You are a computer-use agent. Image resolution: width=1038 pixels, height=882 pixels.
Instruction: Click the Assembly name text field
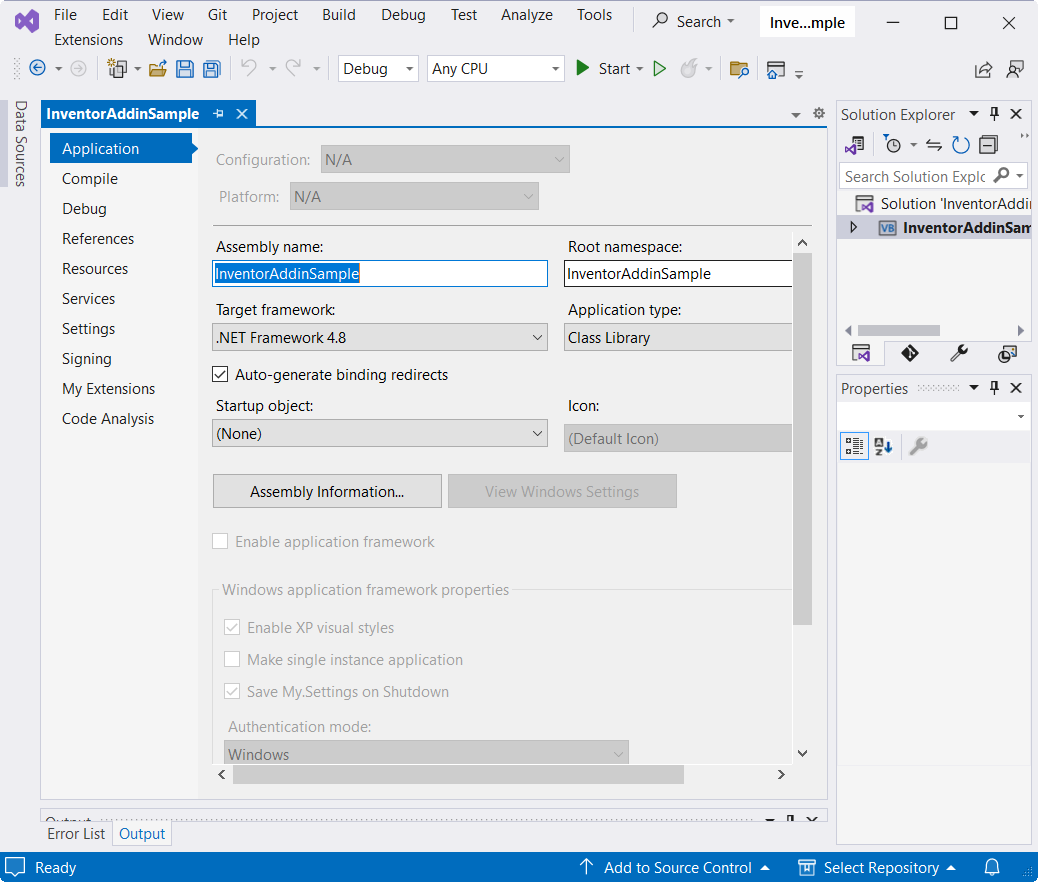tap(380, 273)
